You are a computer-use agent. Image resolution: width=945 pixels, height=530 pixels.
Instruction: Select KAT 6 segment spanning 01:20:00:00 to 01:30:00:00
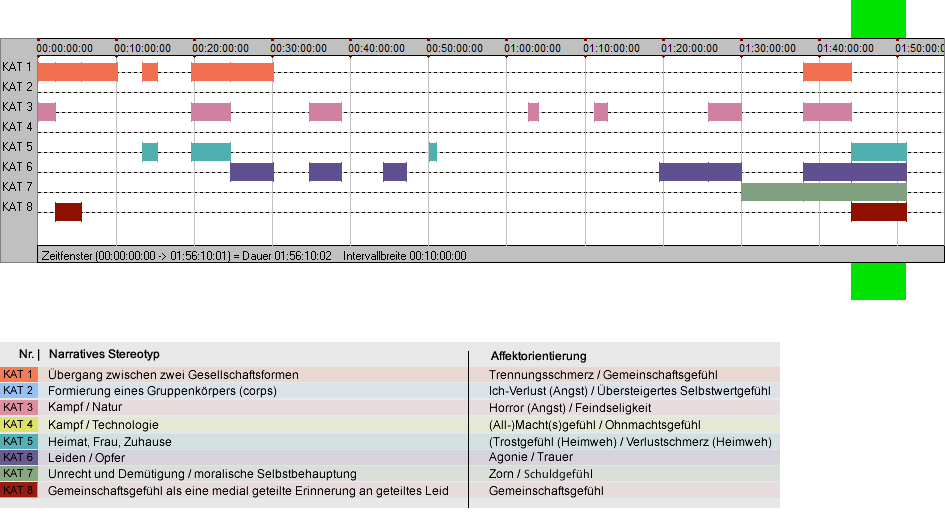click(700, 172)
